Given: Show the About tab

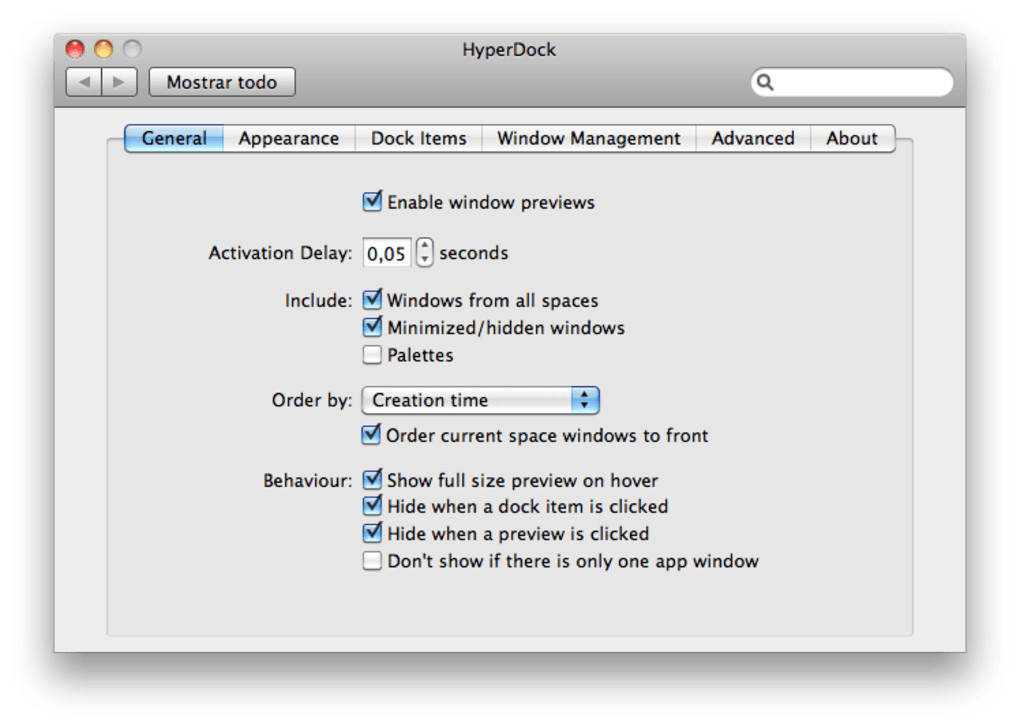Looking at the screenshot, I should pyautogui.click(x=852, y=139).
